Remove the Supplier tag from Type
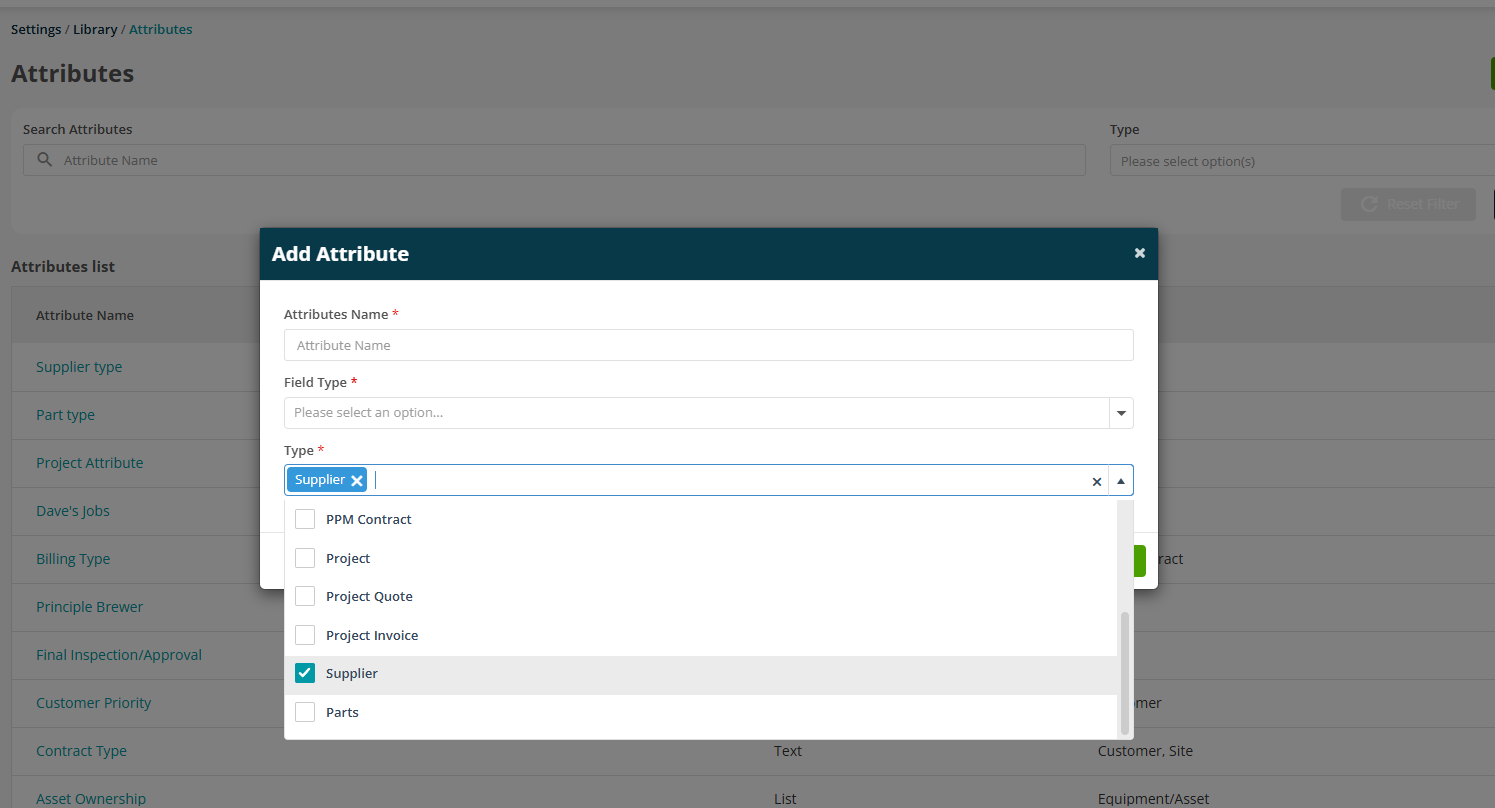1495x808 pixels. click(357, 480)
